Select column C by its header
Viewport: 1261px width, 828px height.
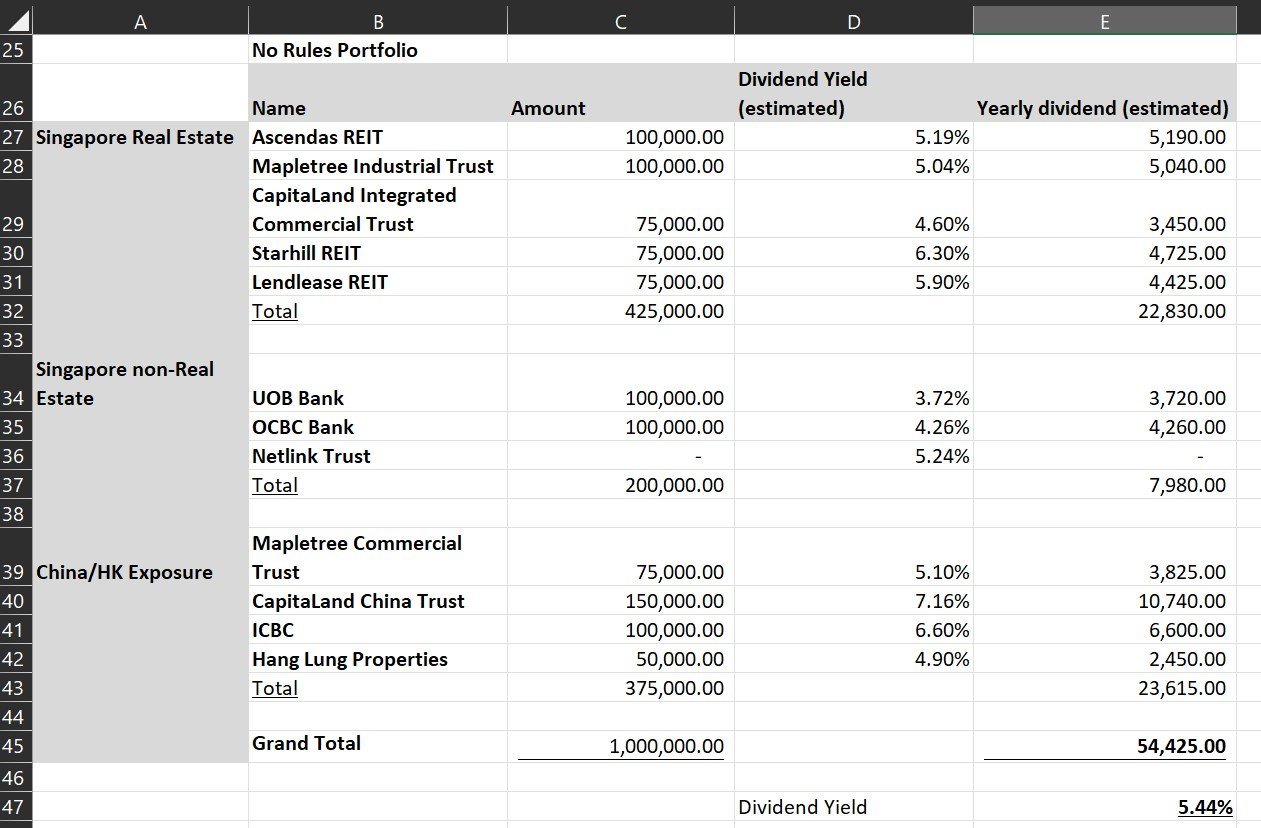point(621,21)
